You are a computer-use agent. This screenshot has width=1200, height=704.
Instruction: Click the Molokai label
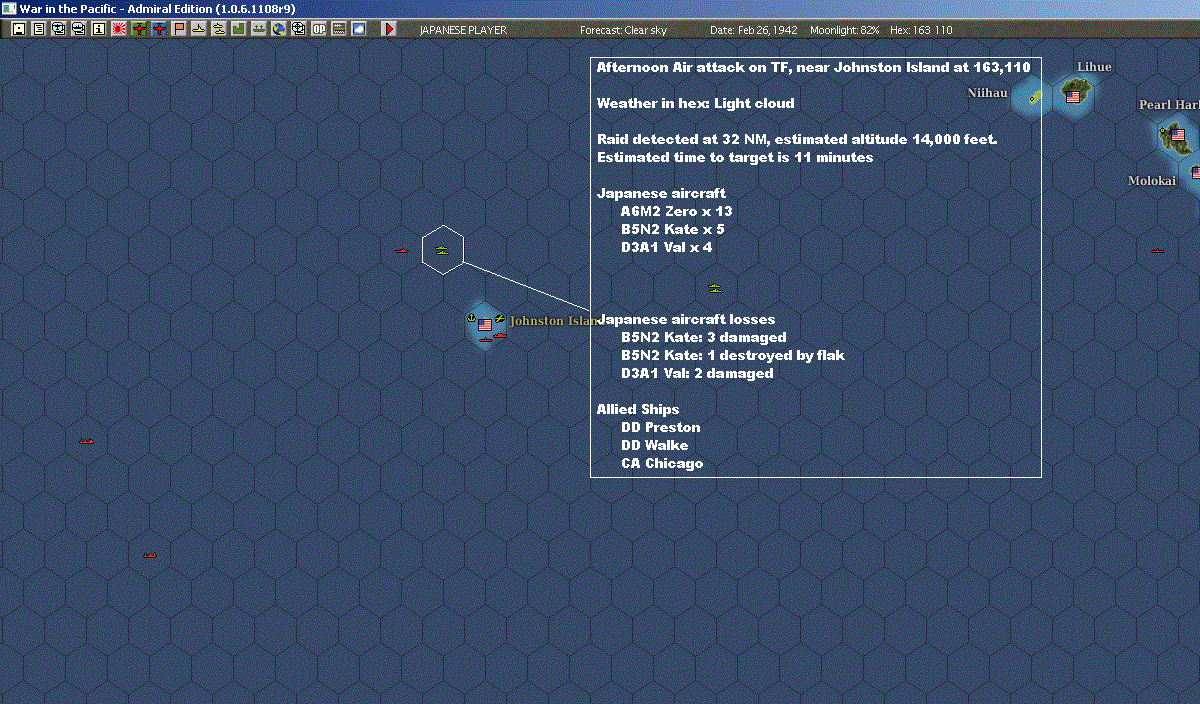click(x=1152, y=181)
